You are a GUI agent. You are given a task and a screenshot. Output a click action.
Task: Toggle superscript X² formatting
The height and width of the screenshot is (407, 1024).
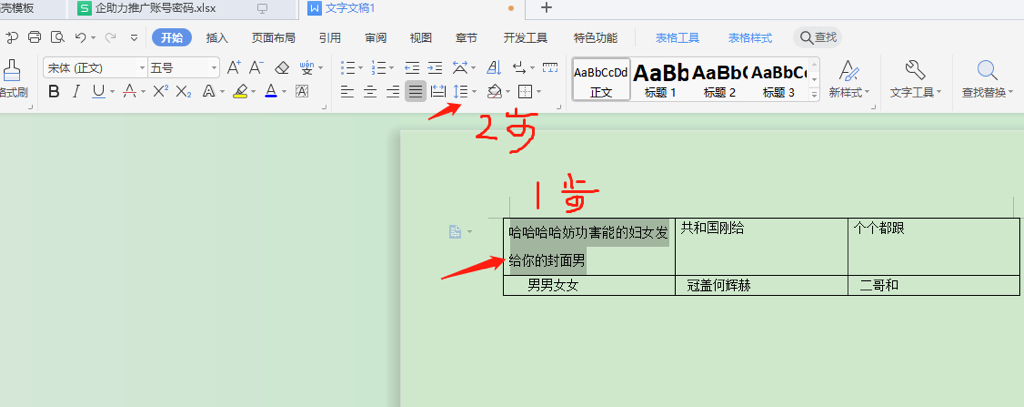click(x=161, y=91)
